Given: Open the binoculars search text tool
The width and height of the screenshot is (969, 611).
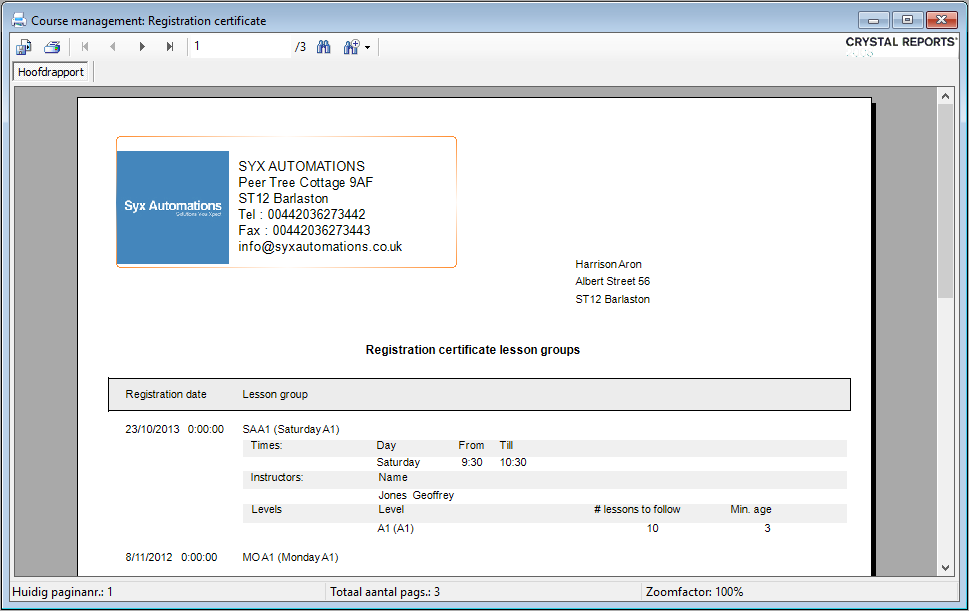Looking at the screenshot, I should 324,47.
